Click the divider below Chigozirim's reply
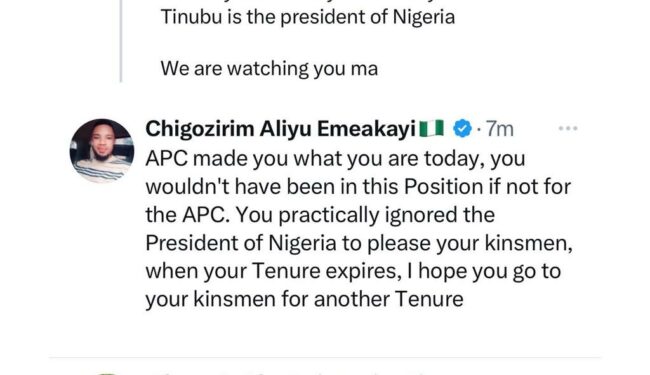The image size is (650, 375). (x=325, y=357)
